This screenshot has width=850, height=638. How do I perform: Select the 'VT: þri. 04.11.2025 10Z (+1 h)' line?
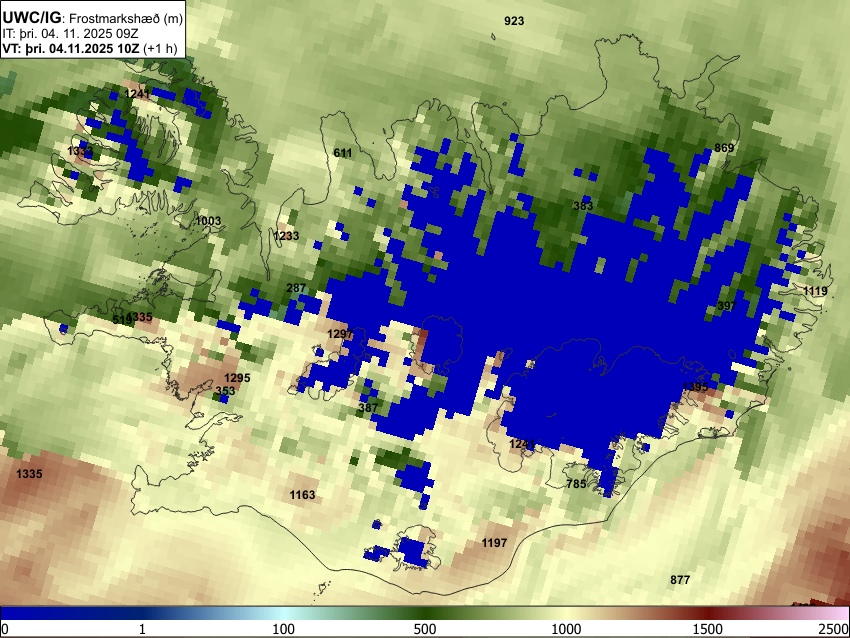pyautogui.click(x=90, y=48)
